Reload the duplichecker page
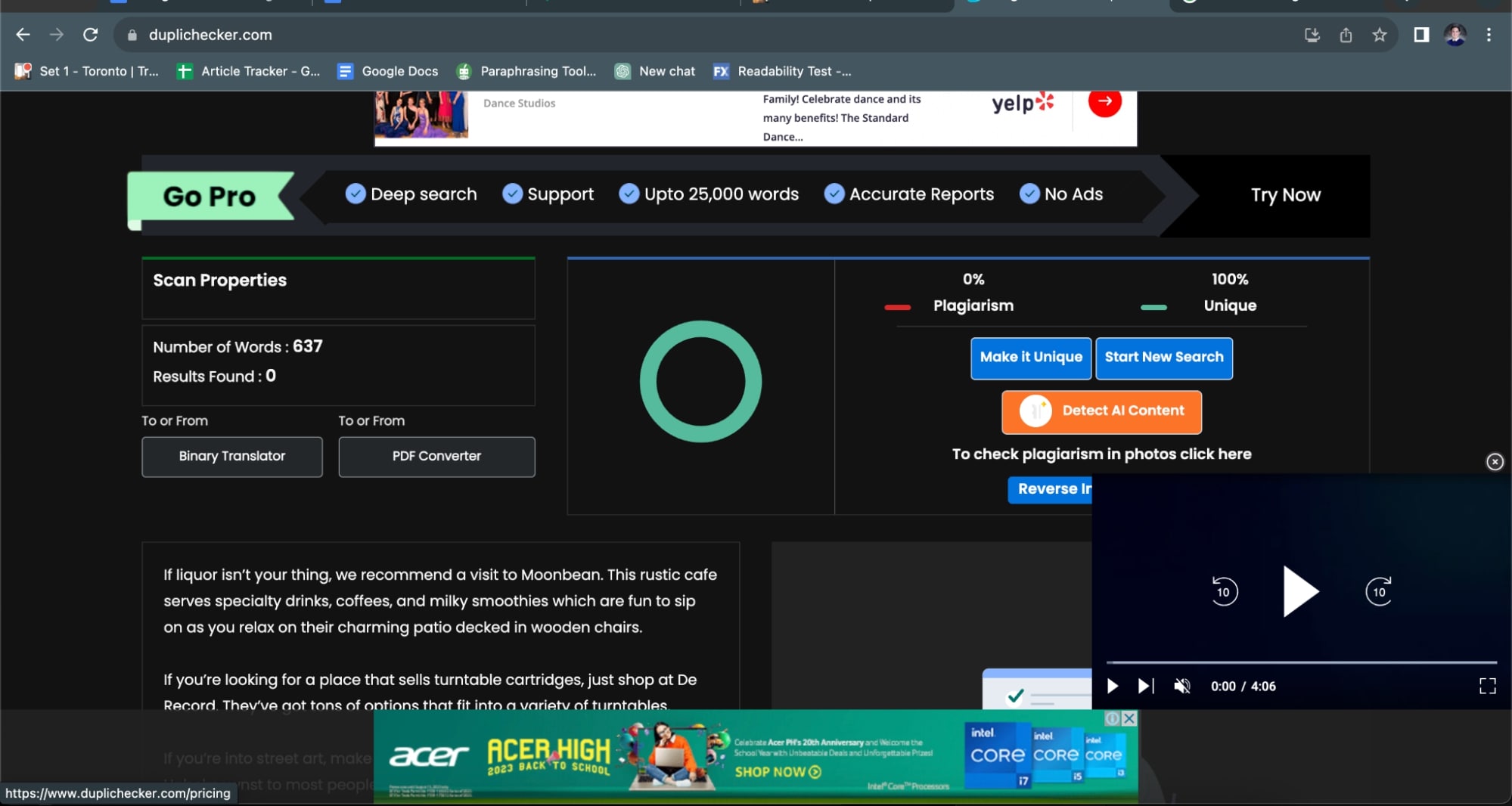Viewport: 1512px width, 806px height. click(91, 35)
